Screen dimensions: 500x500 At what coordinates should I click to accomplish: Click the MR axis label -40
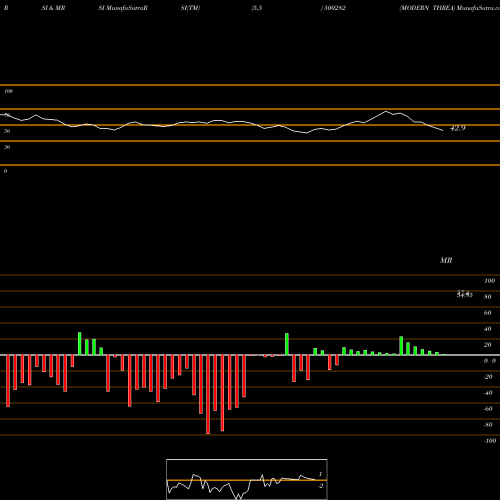pos(488,393)
